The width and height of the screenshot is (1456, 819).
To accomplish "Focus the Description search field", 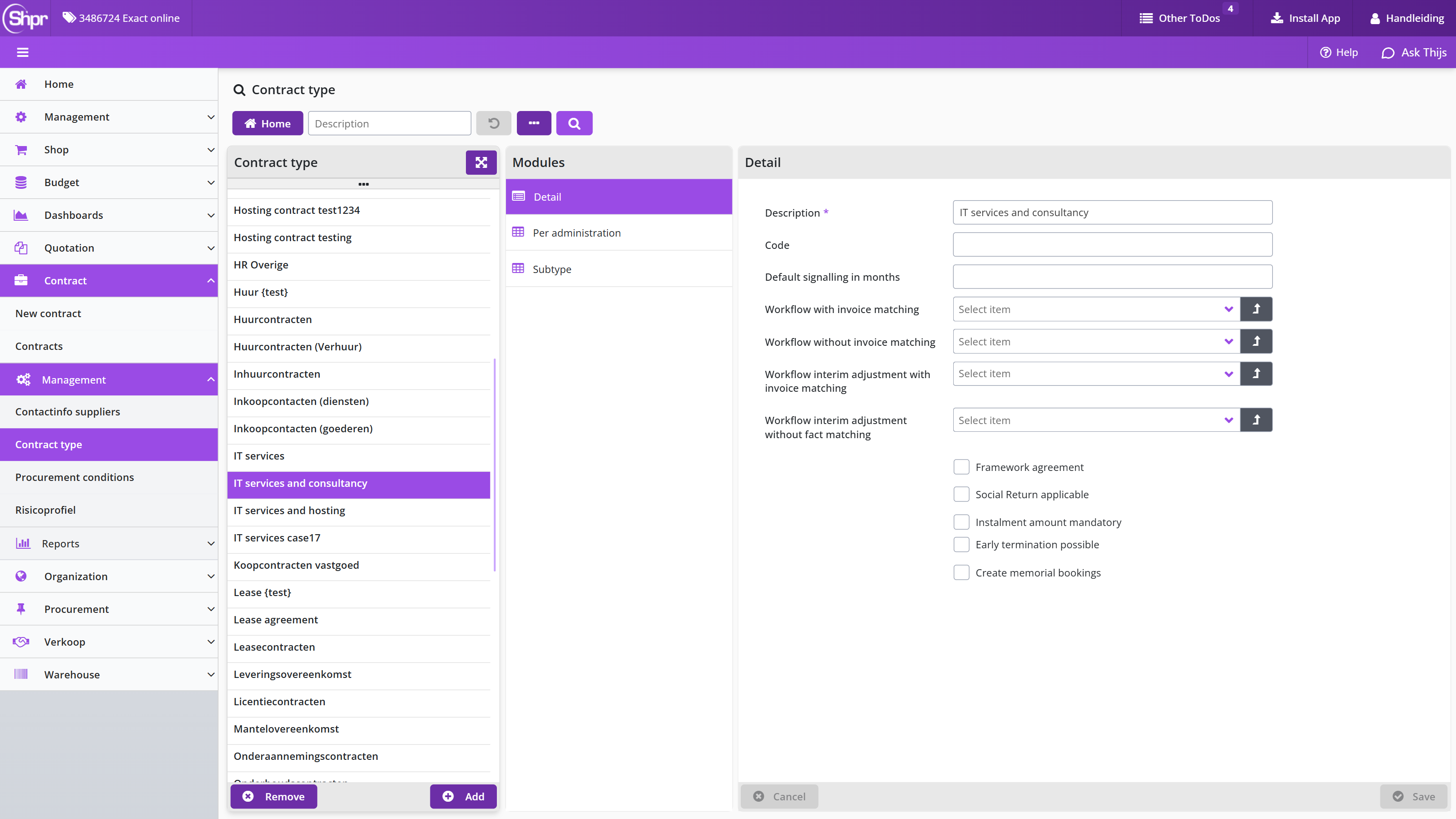I will click(389, 123).
